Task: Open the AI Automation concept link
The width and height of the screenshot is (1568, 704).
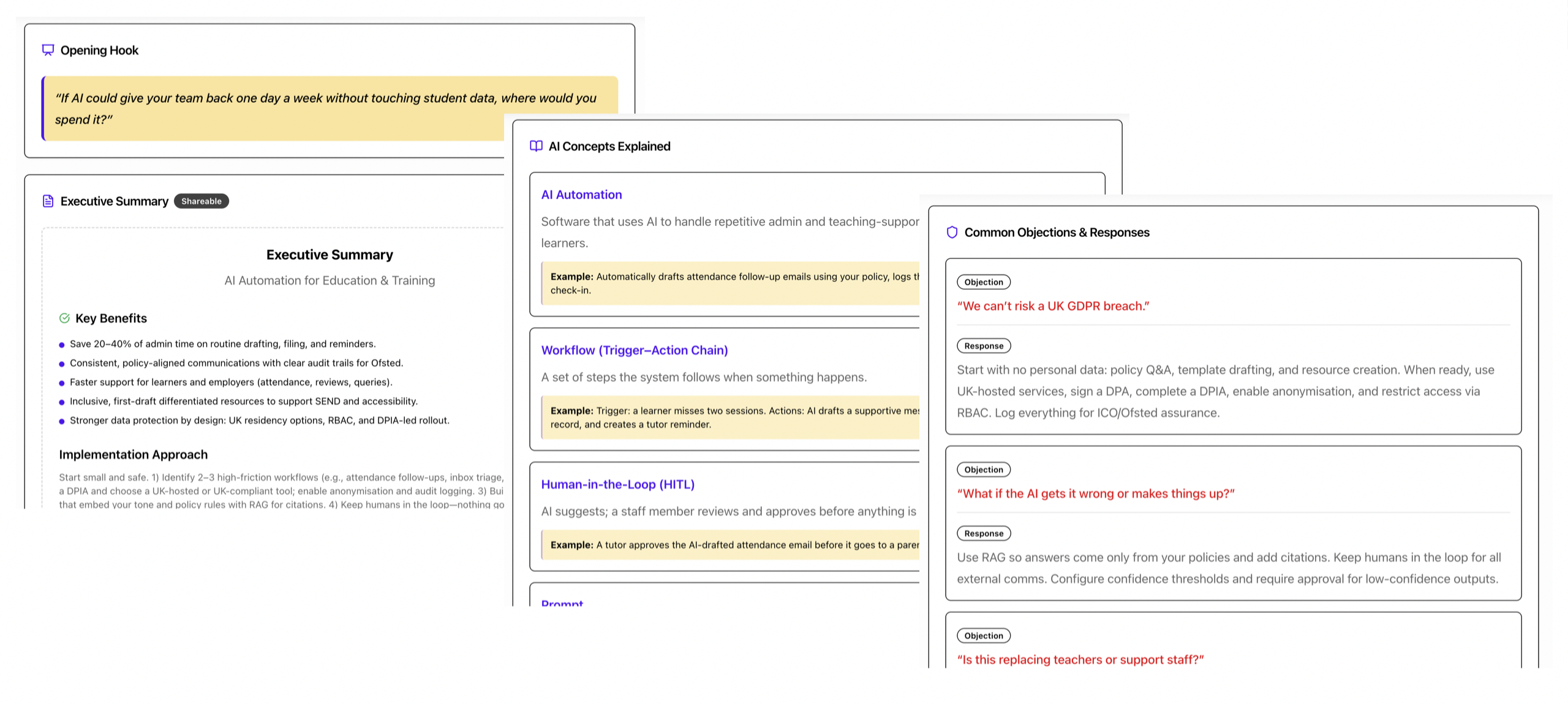Action: 581,194
